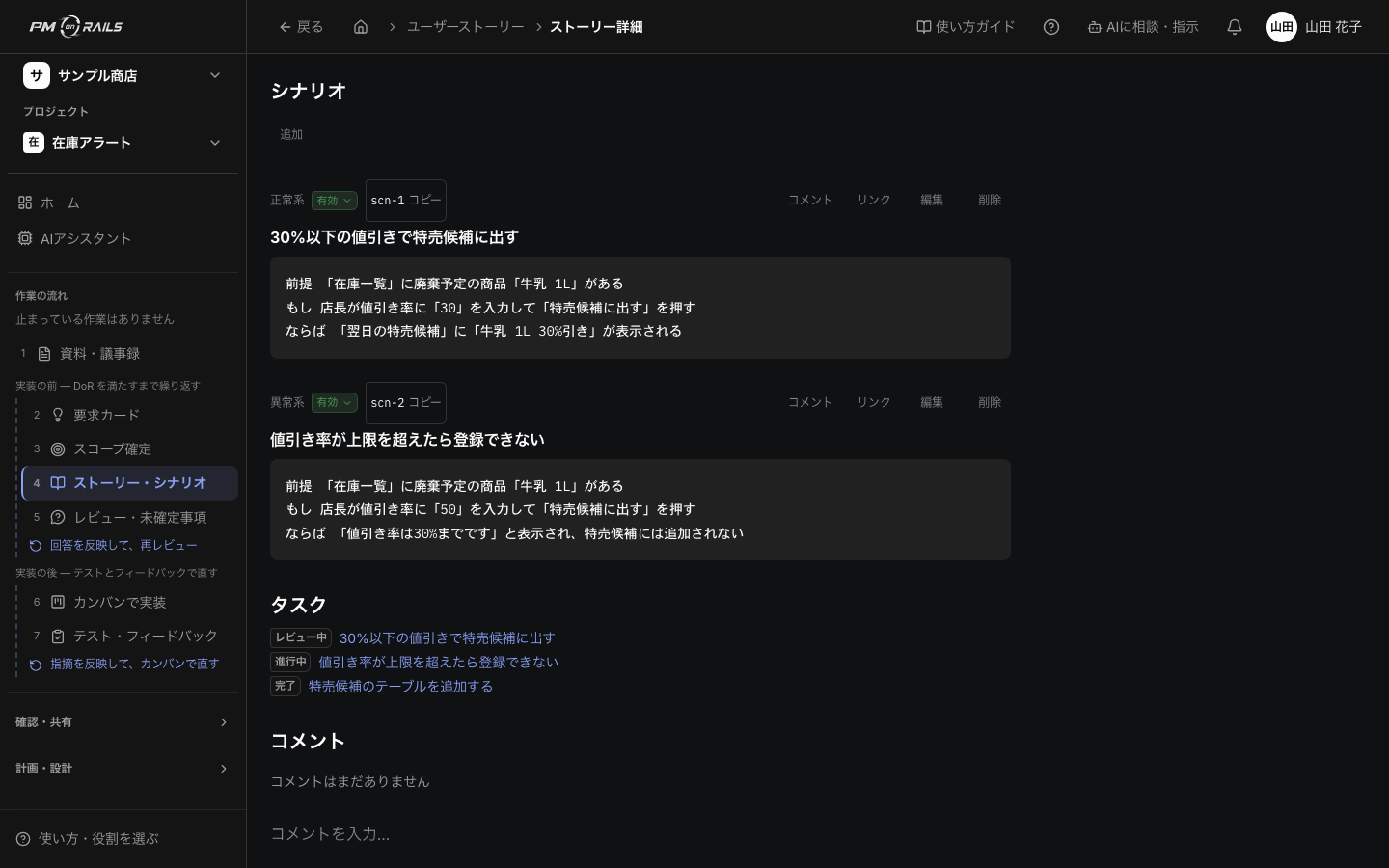Click the カンバンで実装 board icon
The height and width of the screenshot is (868, 1389).
click(x=58, y=603)
